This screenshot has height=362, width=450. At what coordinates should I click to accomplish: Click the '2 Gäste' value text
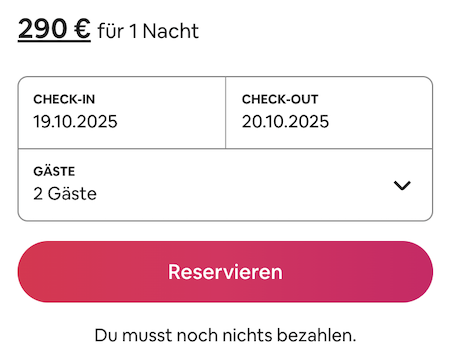pos(65,194)
